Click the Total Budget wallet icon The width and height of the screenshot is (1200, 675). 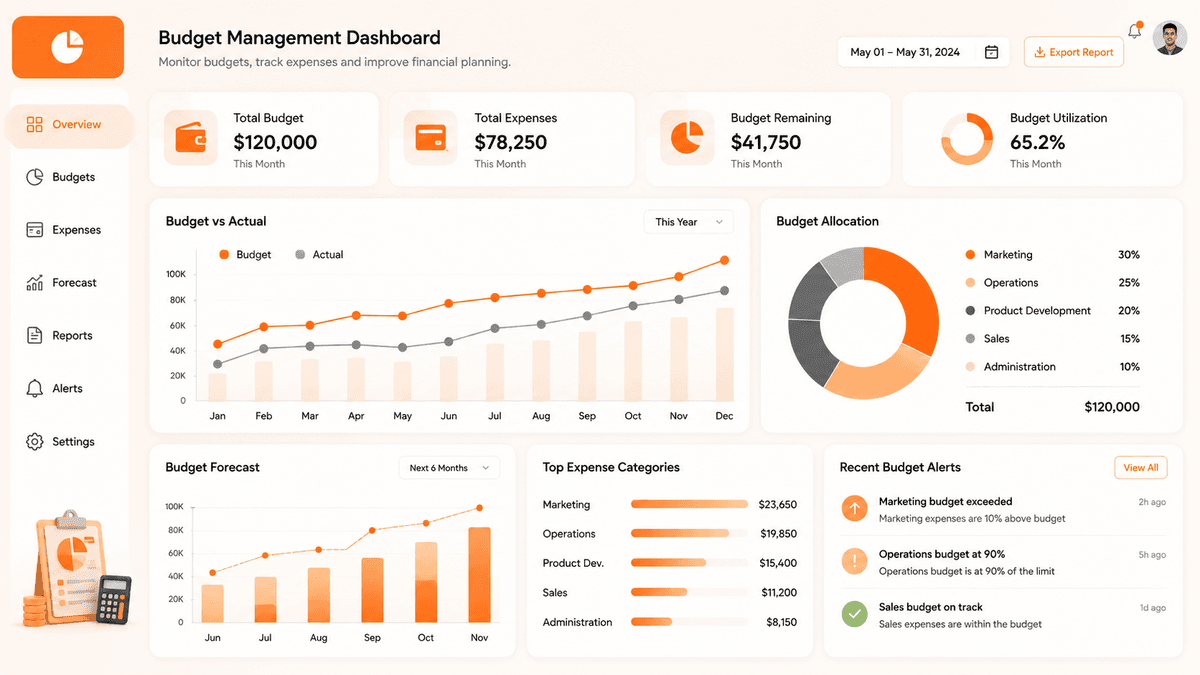click(x=191, y=137)
